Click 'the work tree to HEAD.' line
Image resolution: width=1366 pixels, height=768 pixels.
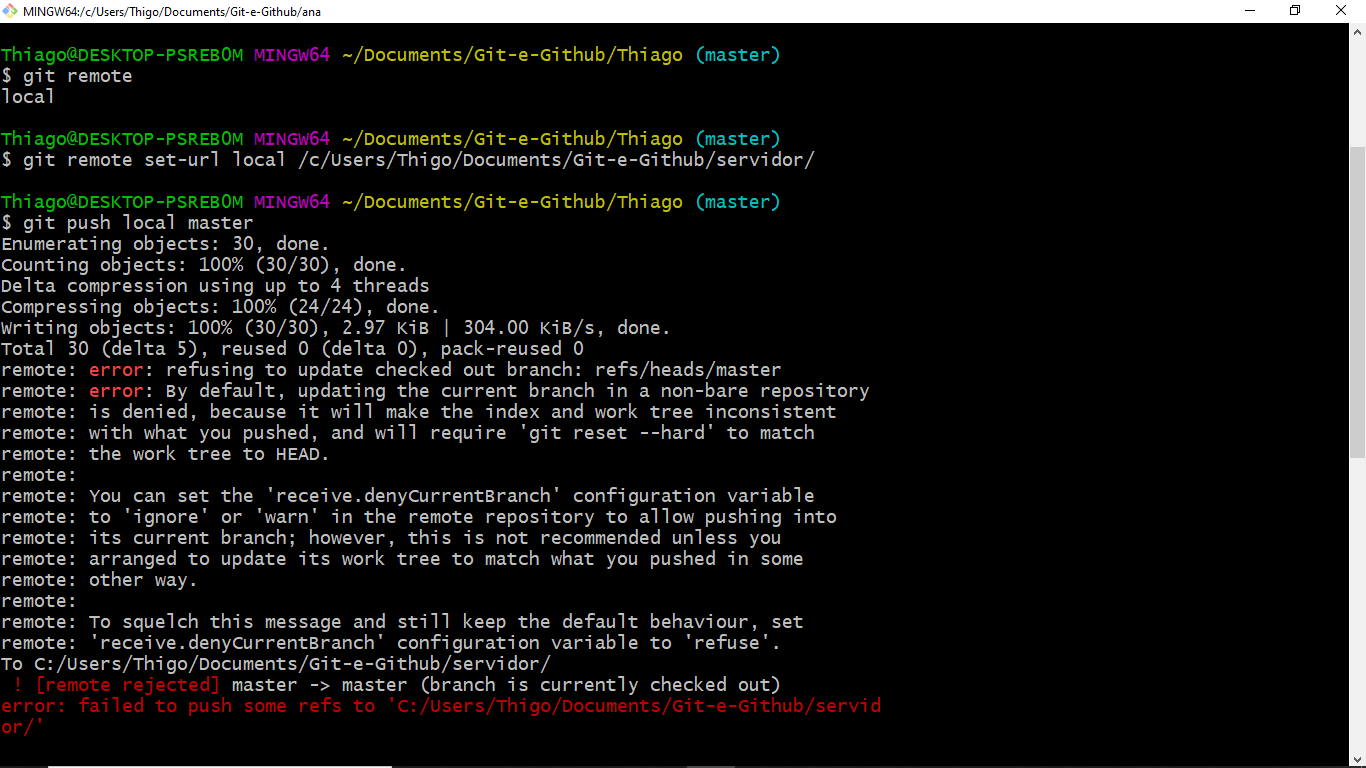pos(165,454)
